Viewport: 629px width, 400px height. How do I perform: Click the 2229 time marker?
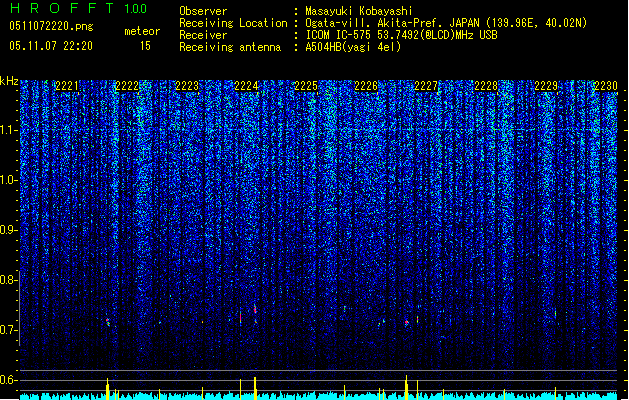tap(546, 86)
